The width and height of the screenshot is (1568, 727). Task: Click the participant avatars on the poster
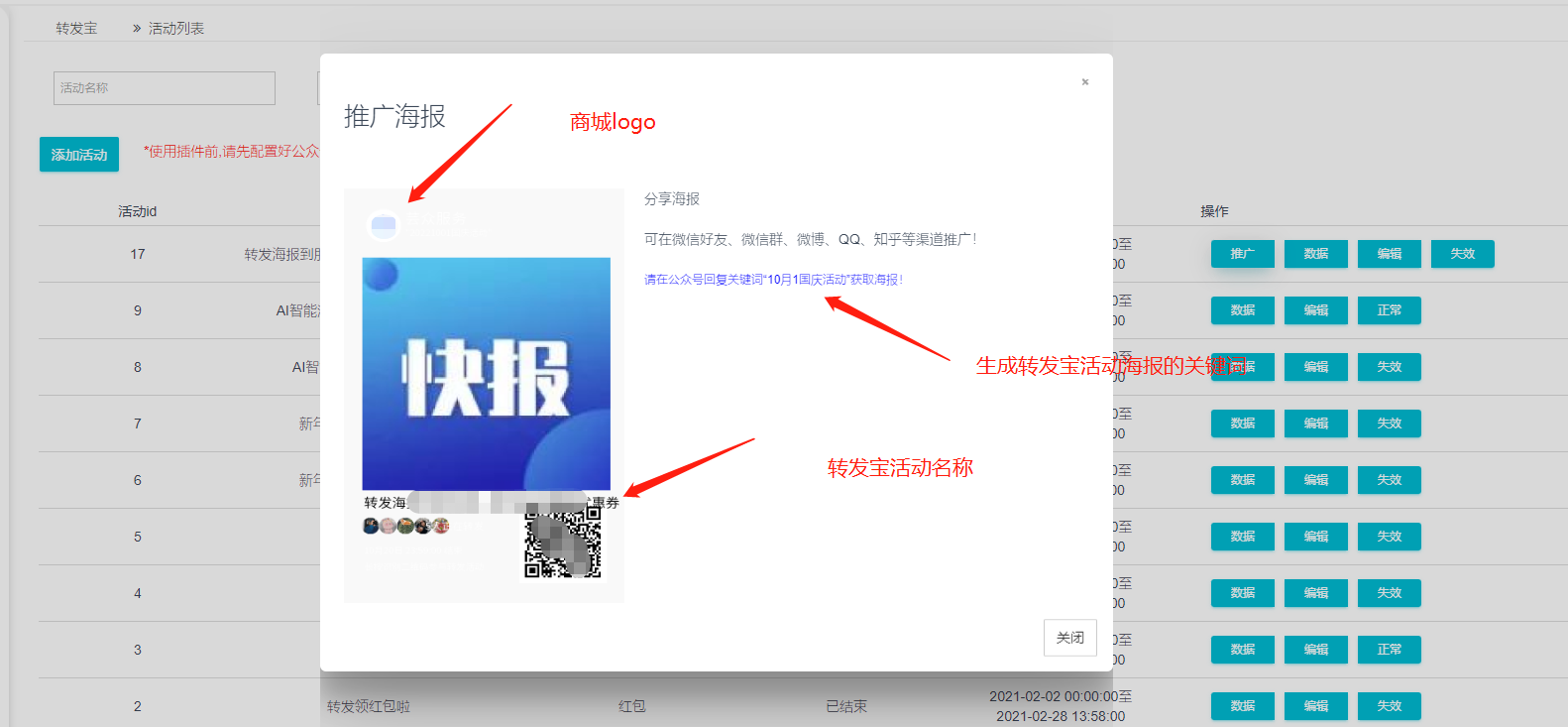click(406, 526)
